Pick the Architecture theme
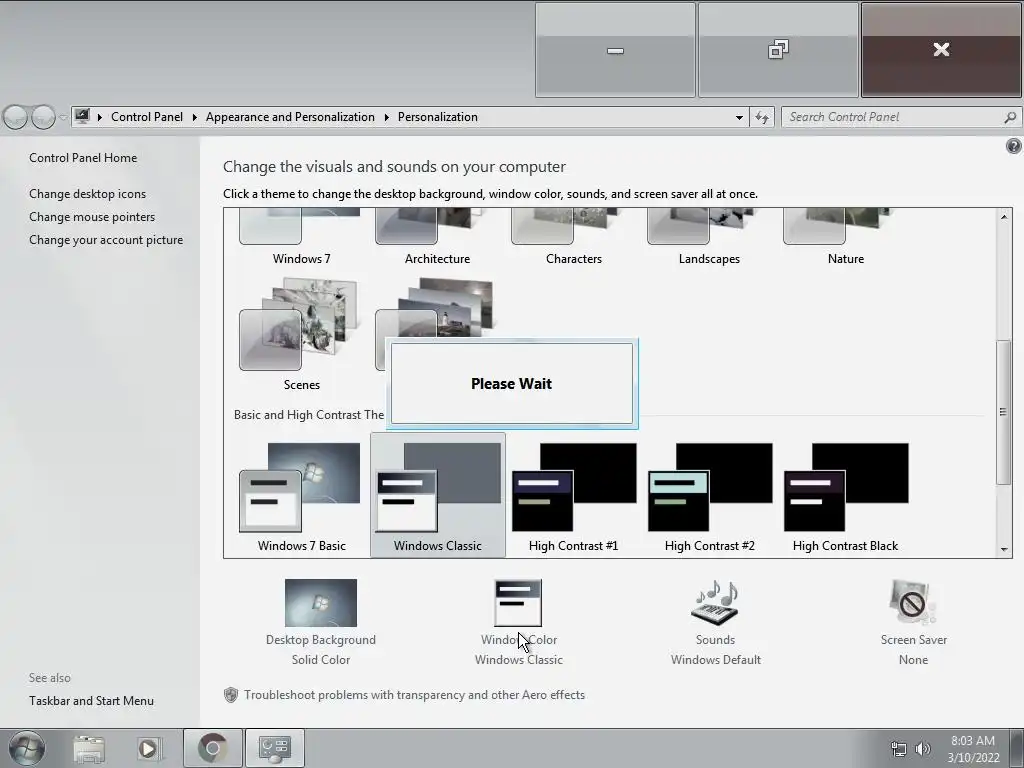This screenshot has width=1024, height=768. click(438, 236)
